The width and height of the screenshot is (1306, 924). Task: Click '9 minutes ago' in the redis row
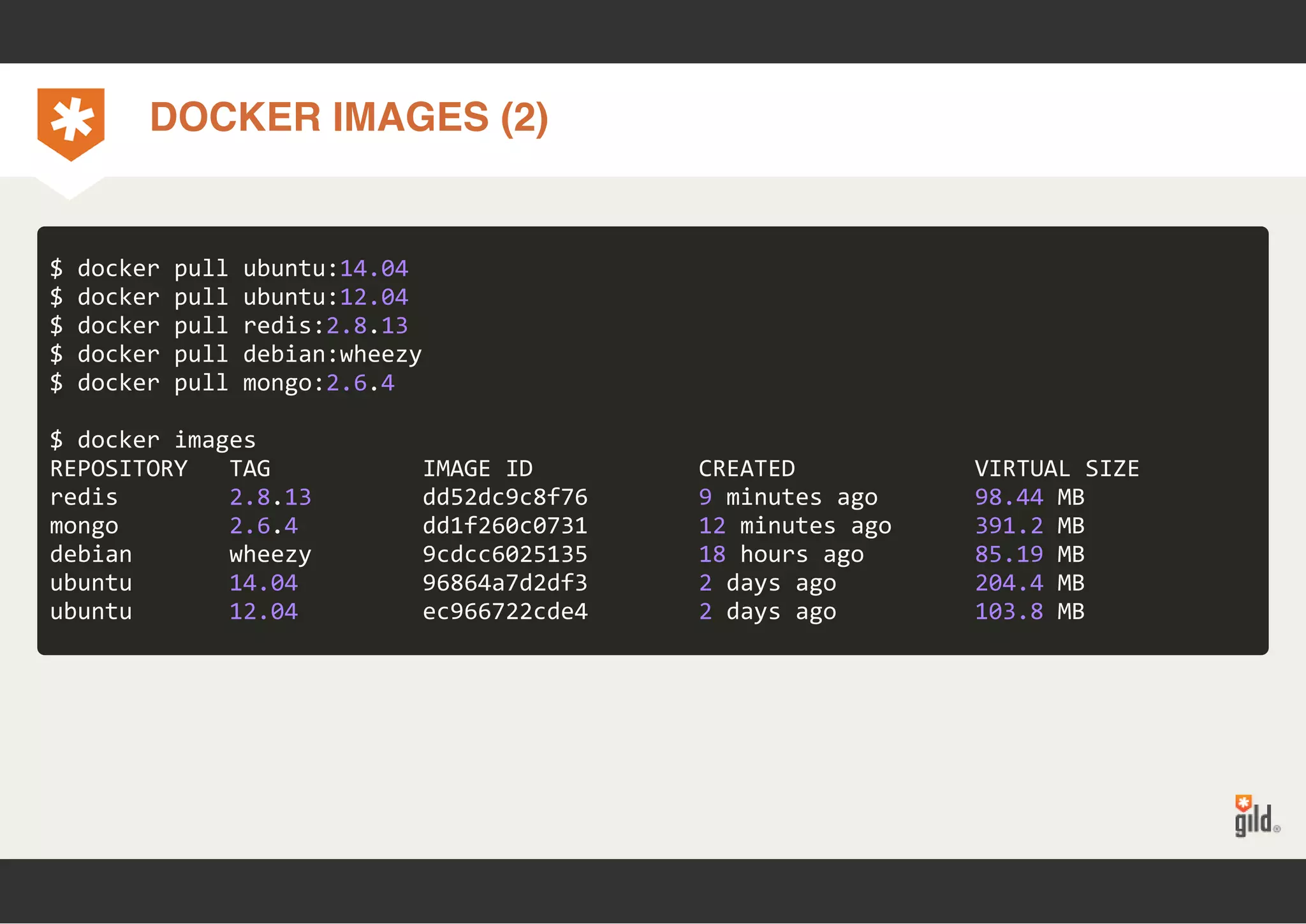[x=788, y=498]
